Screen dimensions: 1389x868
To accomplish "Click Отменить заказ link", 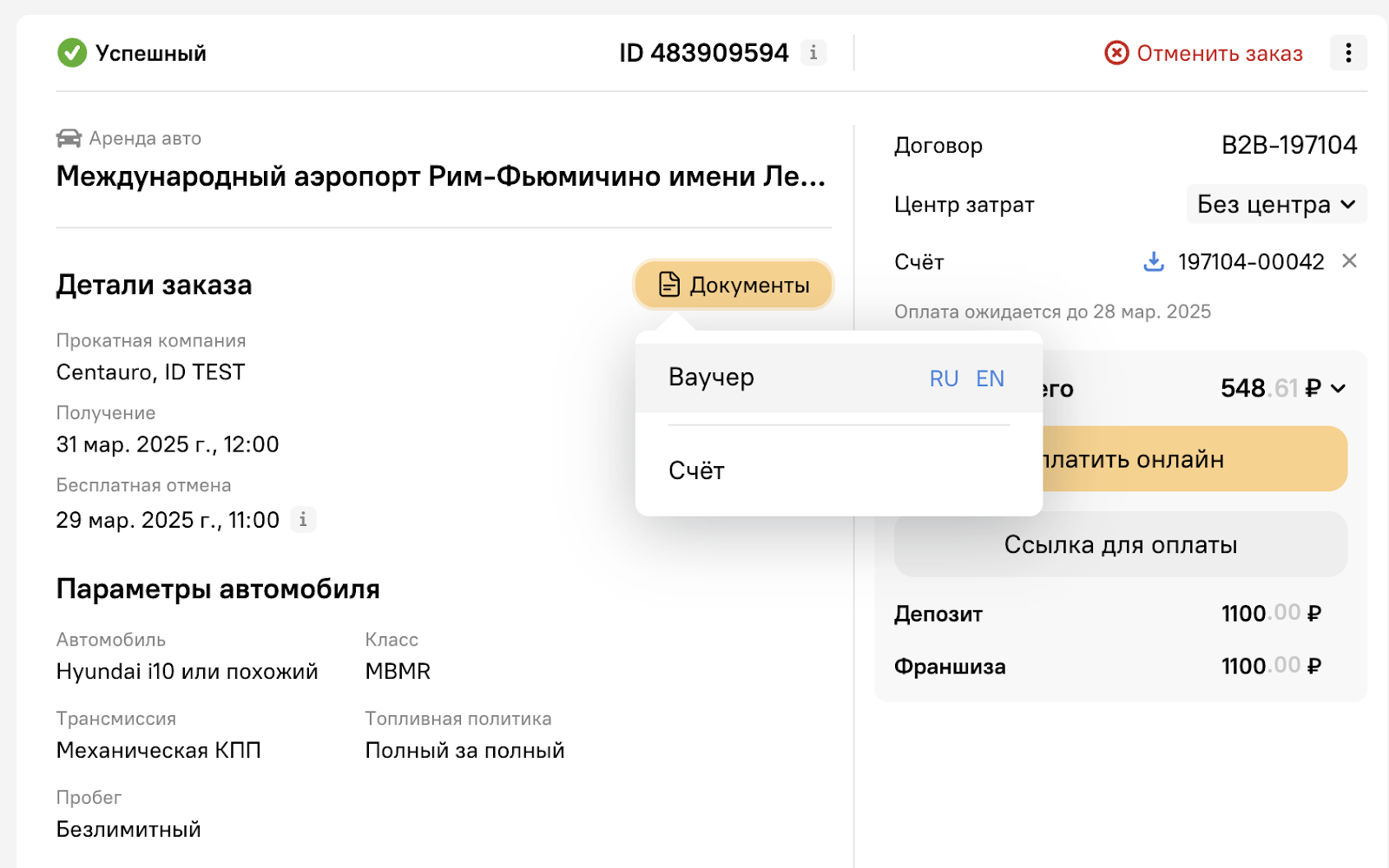I will coord(1220,54).
